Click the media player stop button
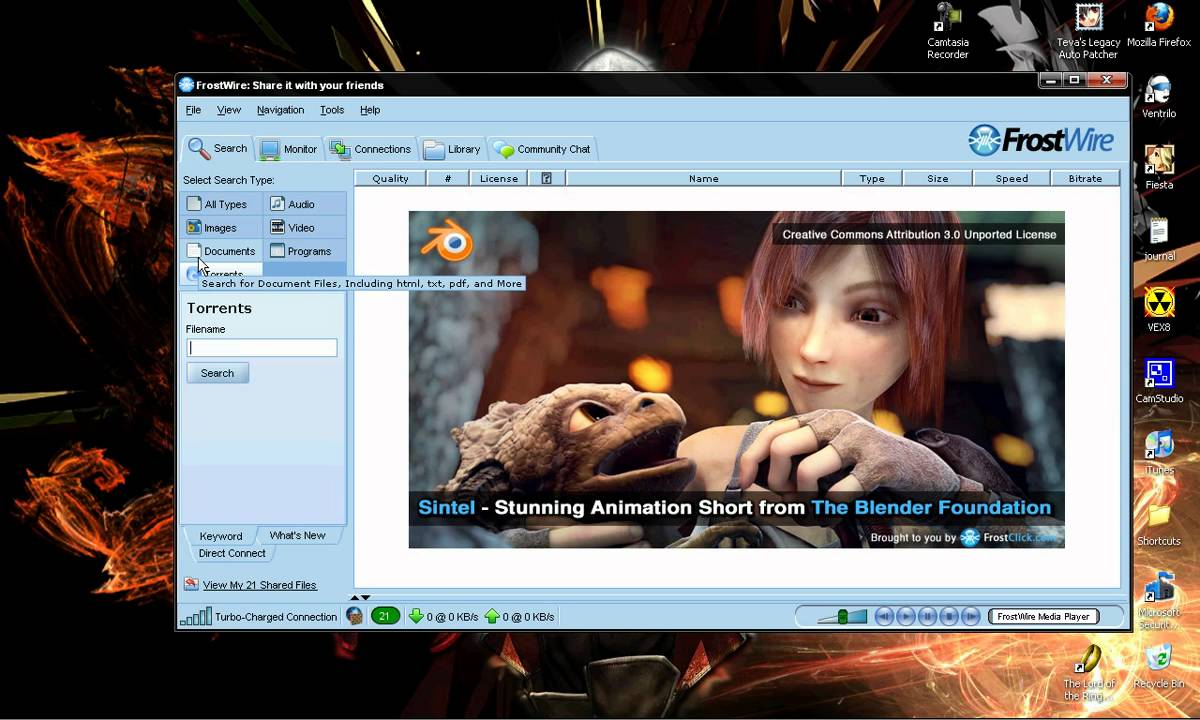This screenshot has width=1200, height=720. point(950,616)
